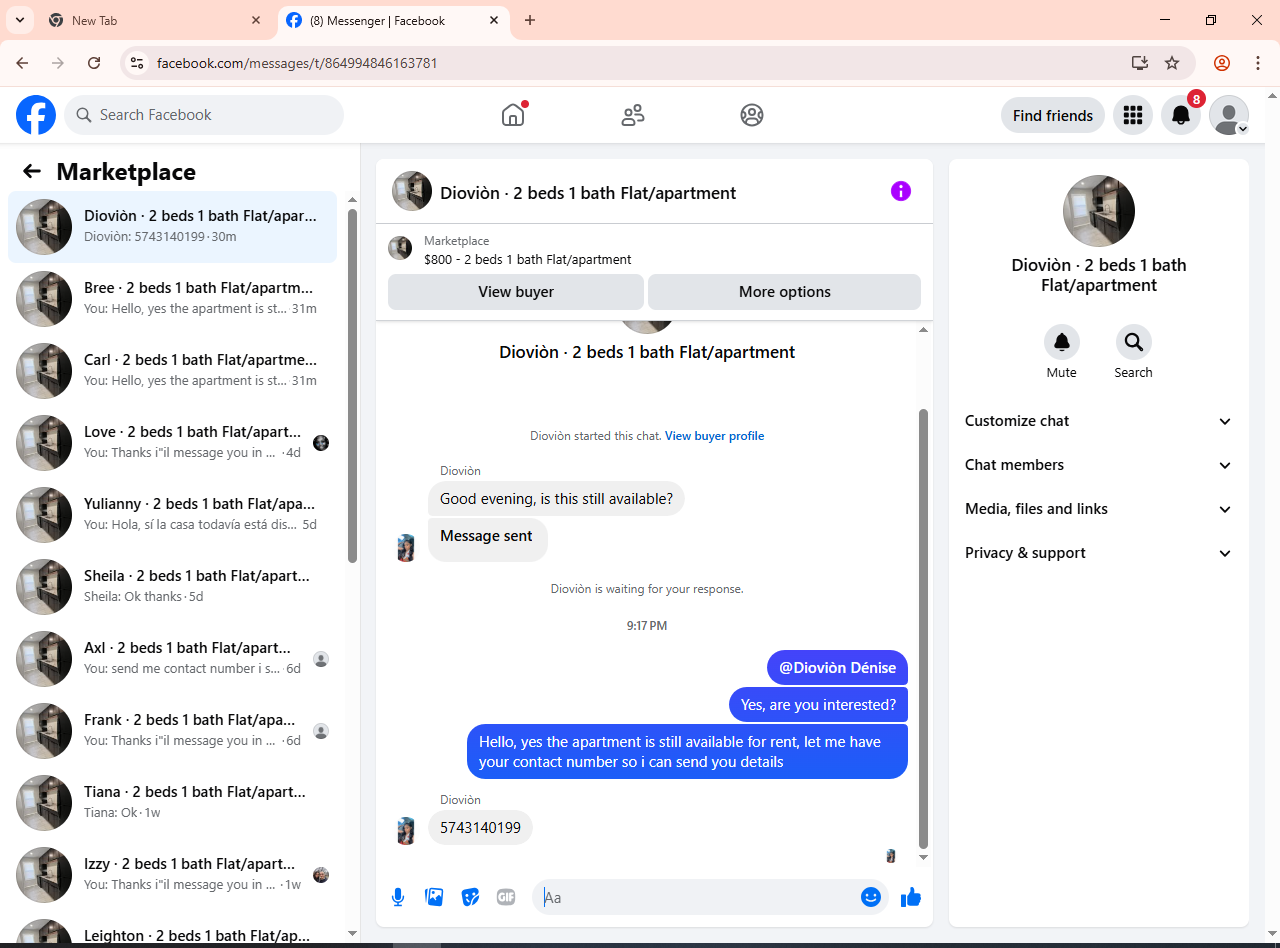Click the 'Yes, are you interested?' message
The width and height of the screenshot is (1280, 948).
click(819, 705)
